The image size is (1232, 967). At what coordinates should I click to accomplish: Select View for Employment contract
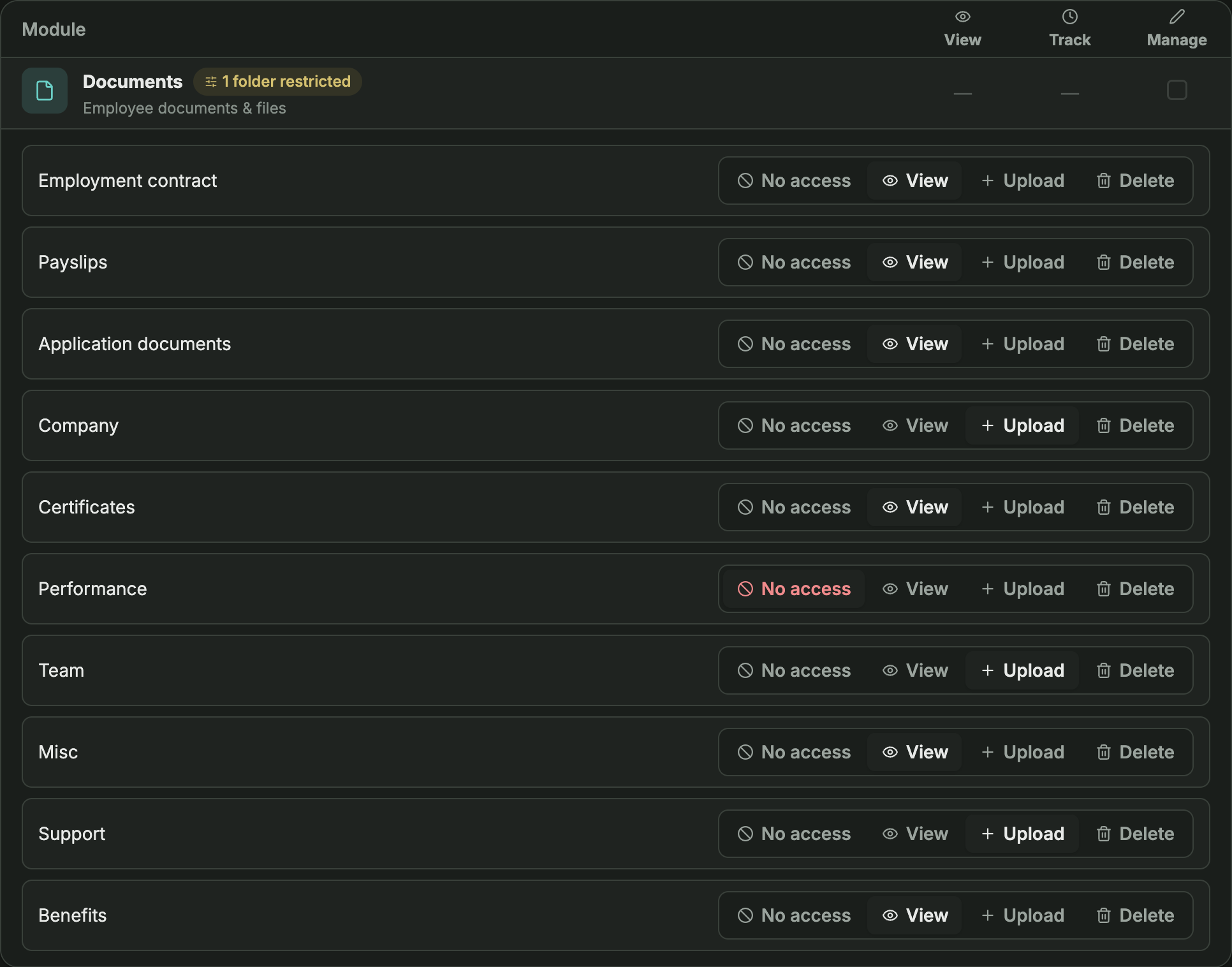(x=914, y=181)
